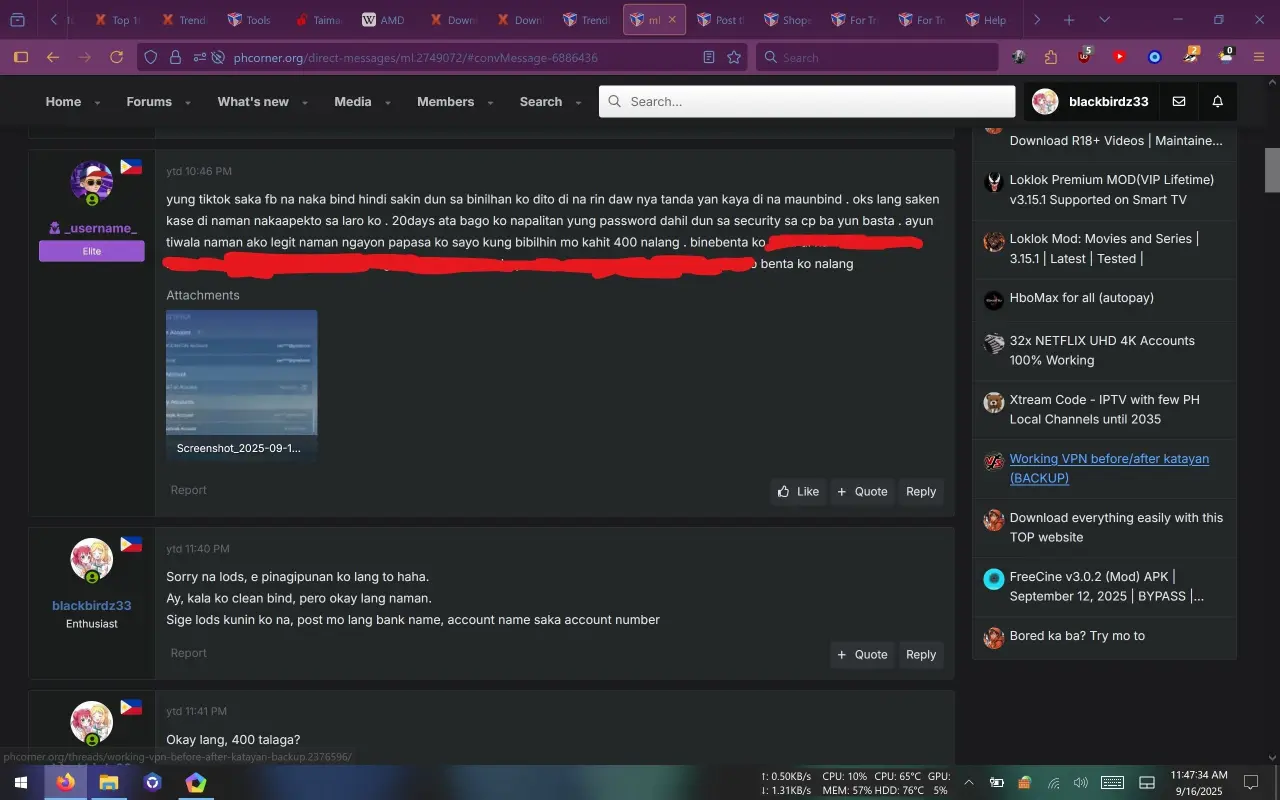
Task: Click the uBlock Origin extension icon
Action: pyautogui.click(x=1085, y=57)
